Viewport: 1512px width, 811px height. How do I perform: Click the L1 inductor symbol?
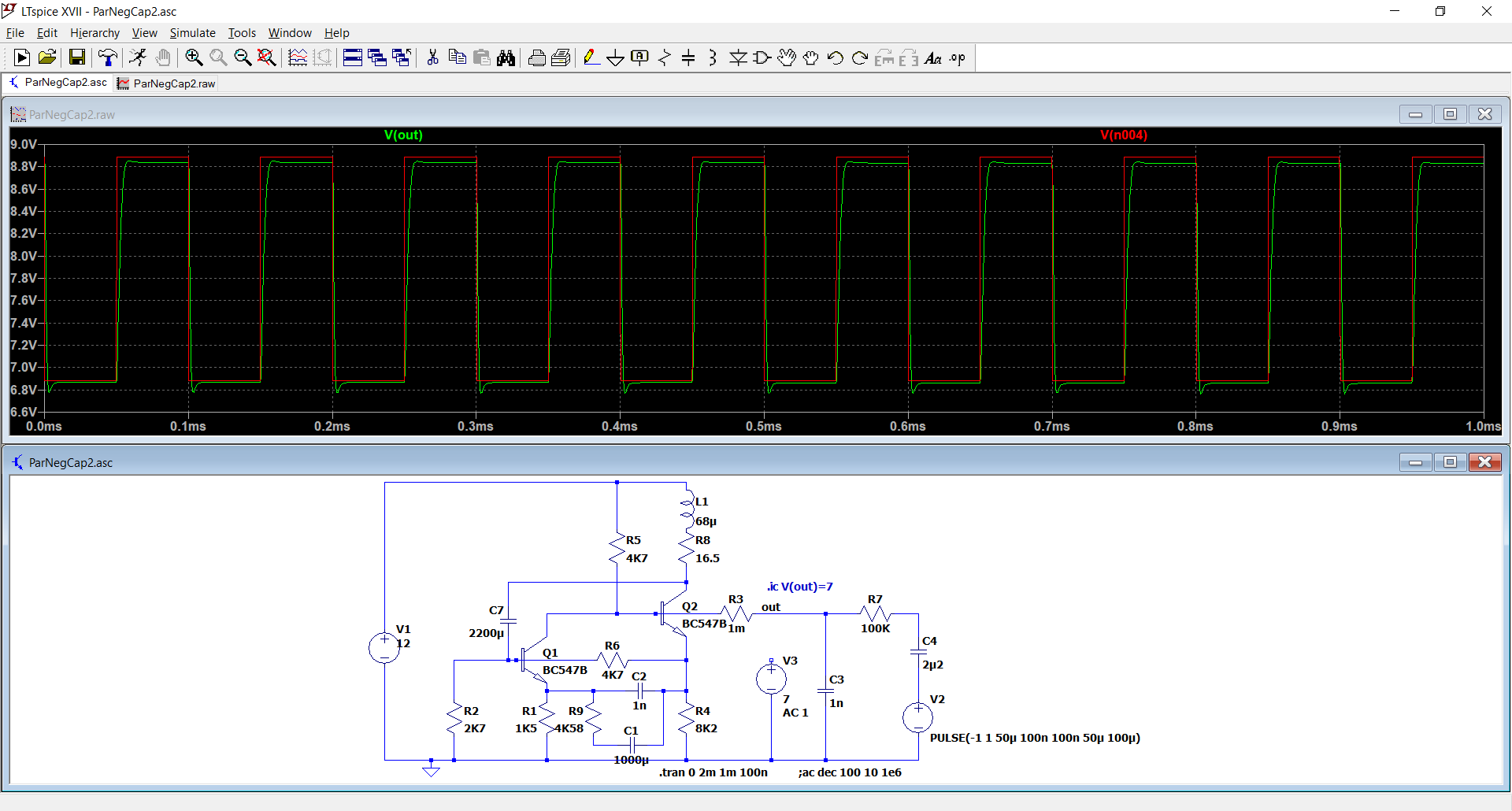coord(687,509)
